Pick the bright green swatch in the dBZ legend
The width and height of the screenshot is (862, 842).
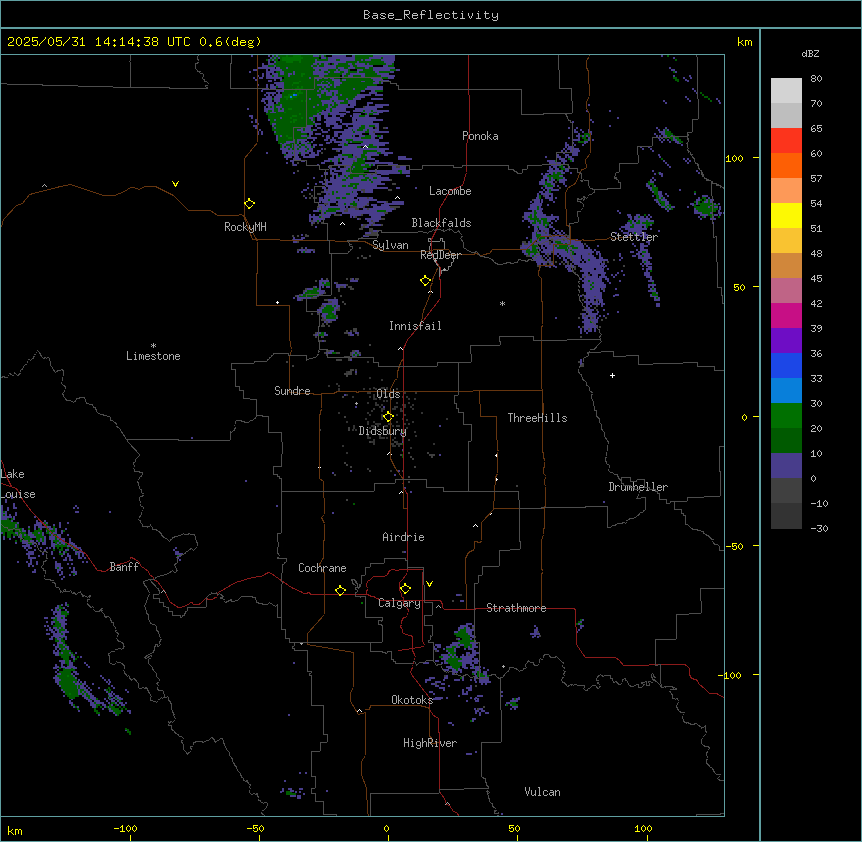point(786,416)
